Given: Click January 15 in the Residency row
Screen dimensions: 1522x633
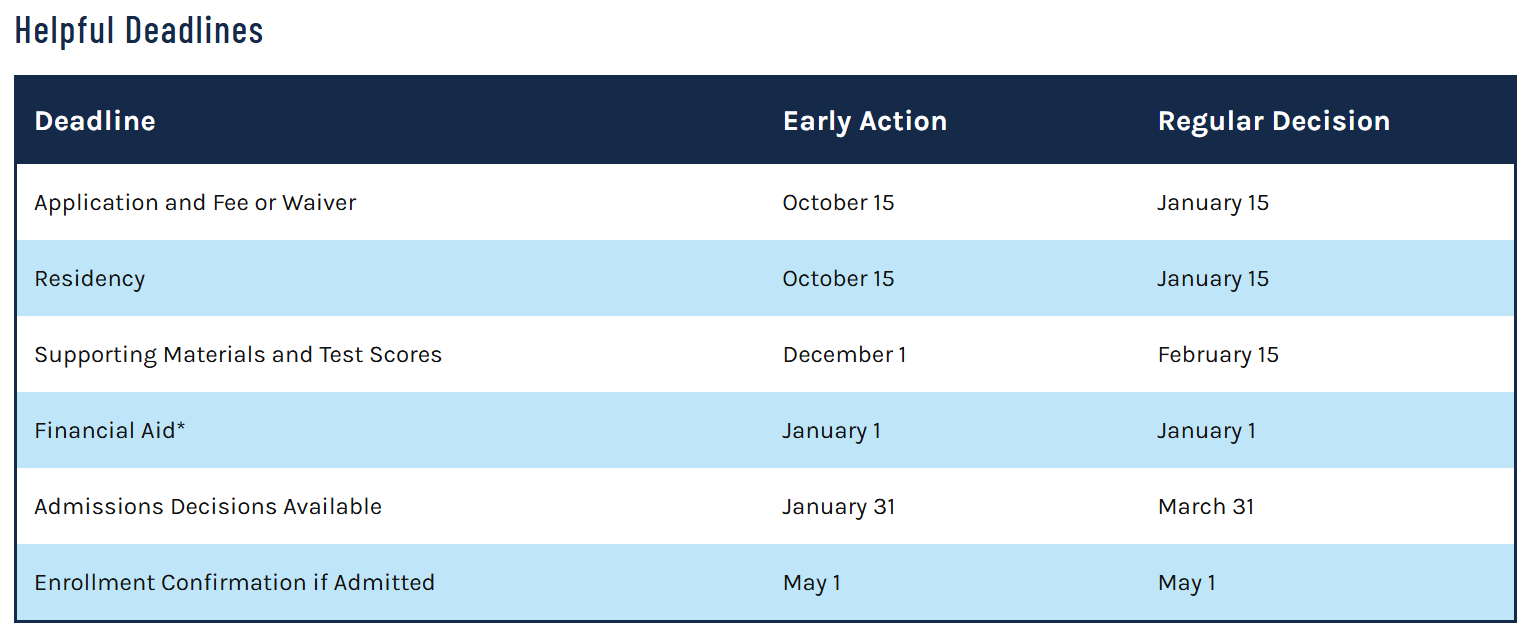Looking at the screenshot, I should pos(1213,279).
